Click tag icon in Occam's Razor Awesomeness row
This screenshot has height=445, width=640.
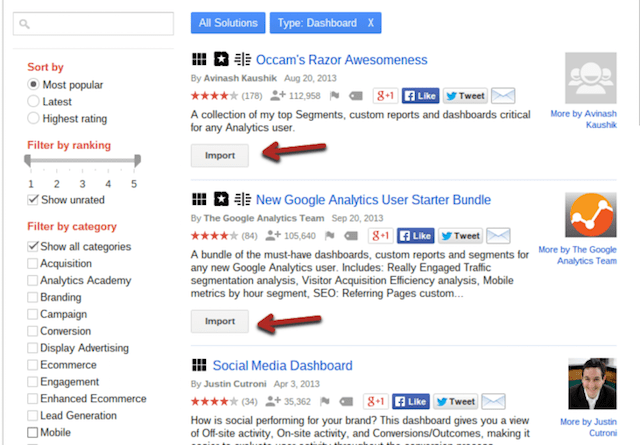356,96
